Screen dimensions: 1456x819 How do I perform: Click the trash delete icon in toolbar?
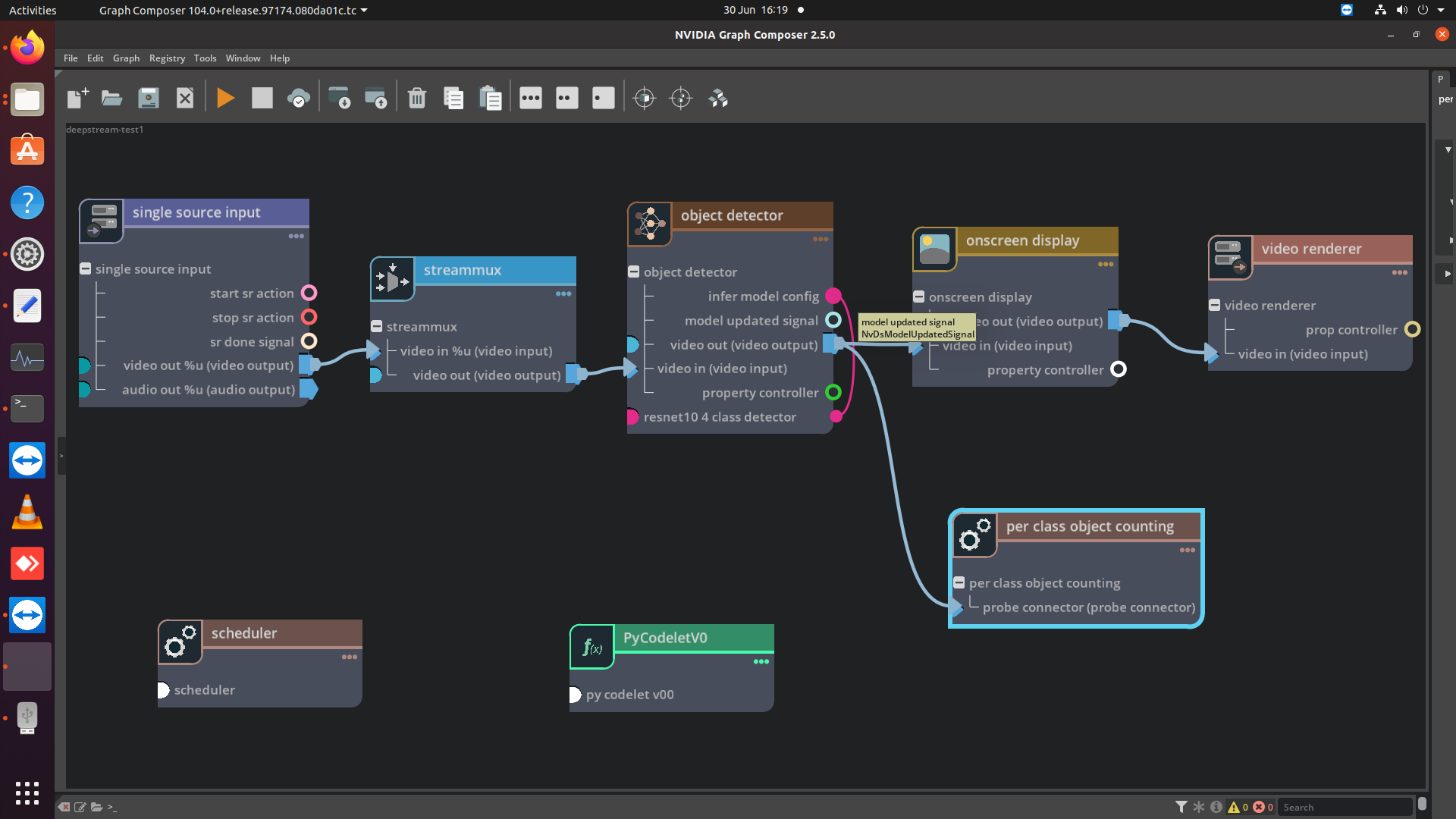click(x=416, y=98)
